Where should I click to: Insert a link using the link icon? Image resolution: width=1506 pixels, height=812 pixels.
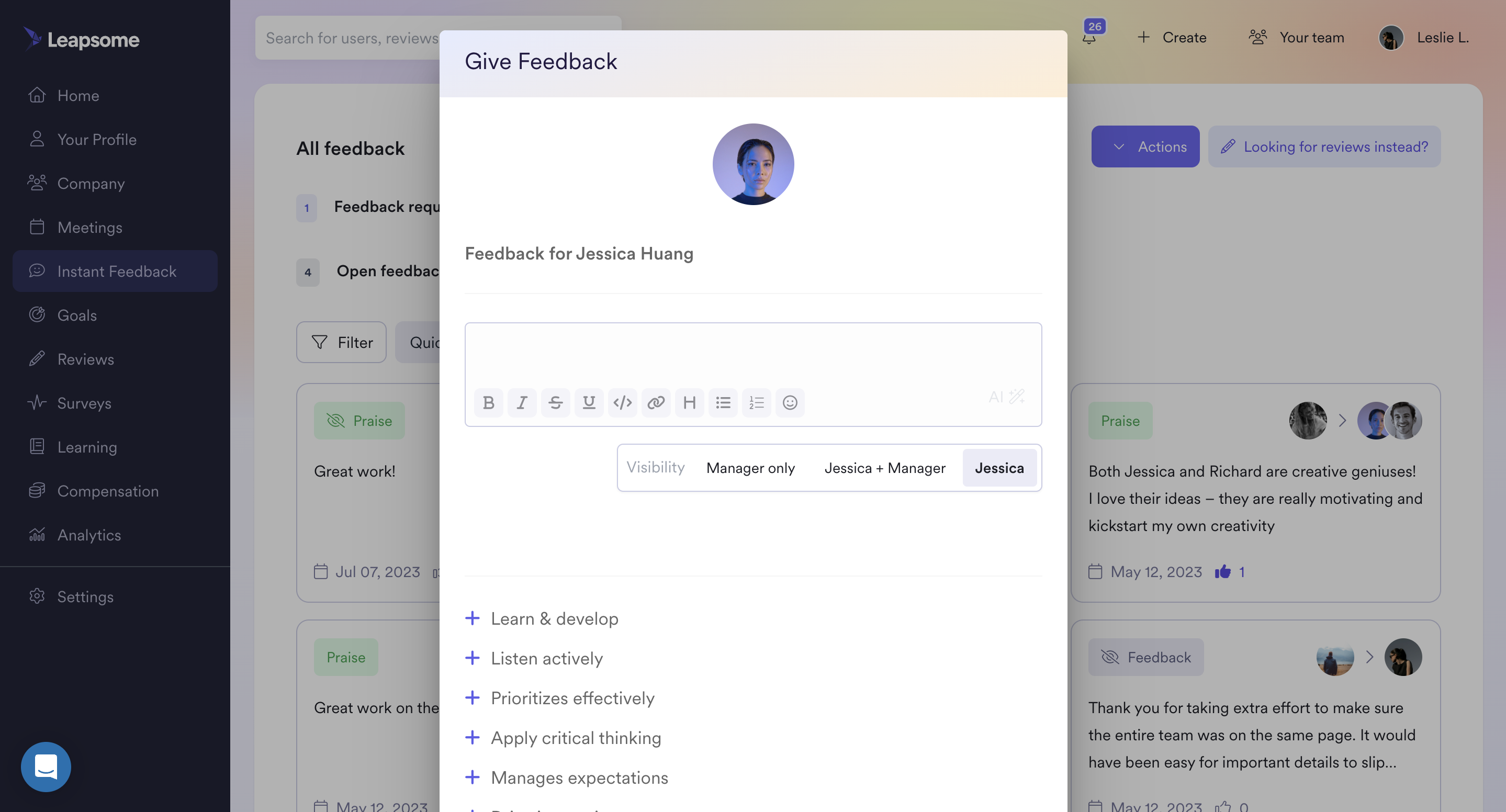point(656,402)
